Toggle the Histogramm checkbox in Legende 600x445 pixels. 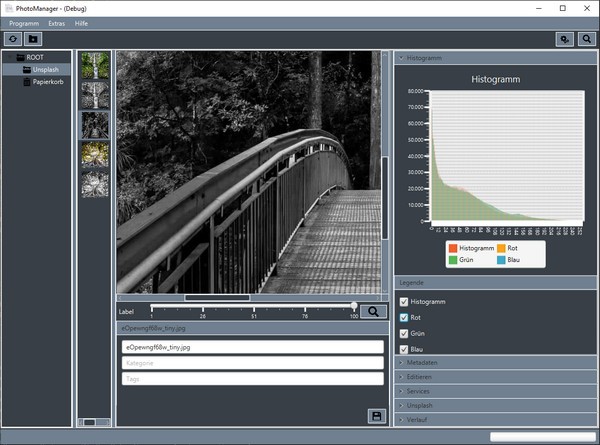click(x=404, y=302)
